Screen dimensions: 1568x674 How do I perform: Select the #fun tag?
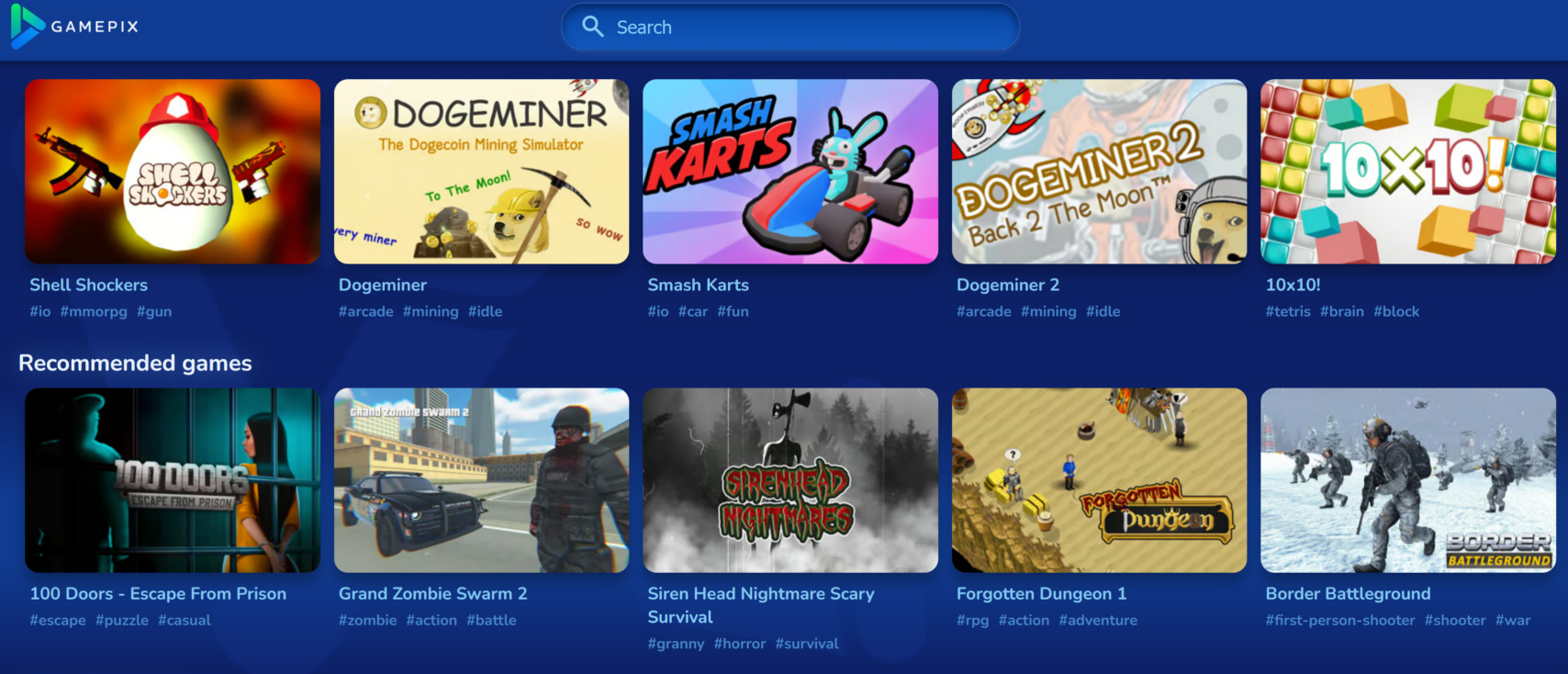click(734, 311)
